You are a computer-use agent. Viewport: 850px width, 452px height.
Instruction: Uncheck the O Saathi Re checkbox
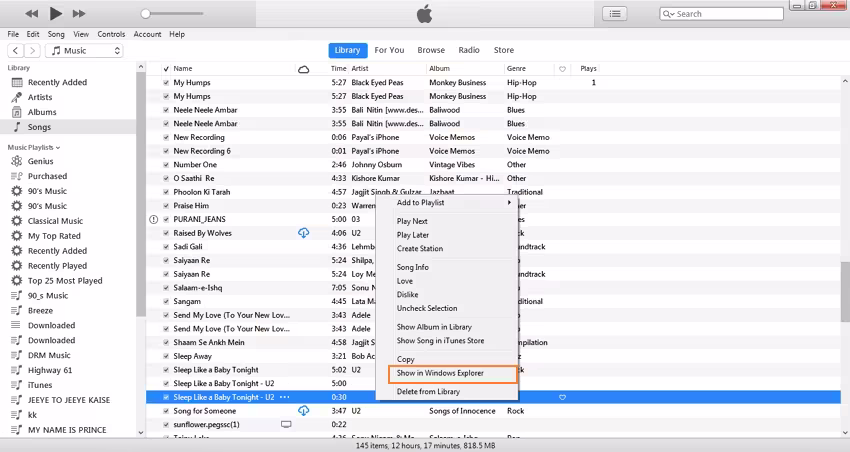point(166,178)
